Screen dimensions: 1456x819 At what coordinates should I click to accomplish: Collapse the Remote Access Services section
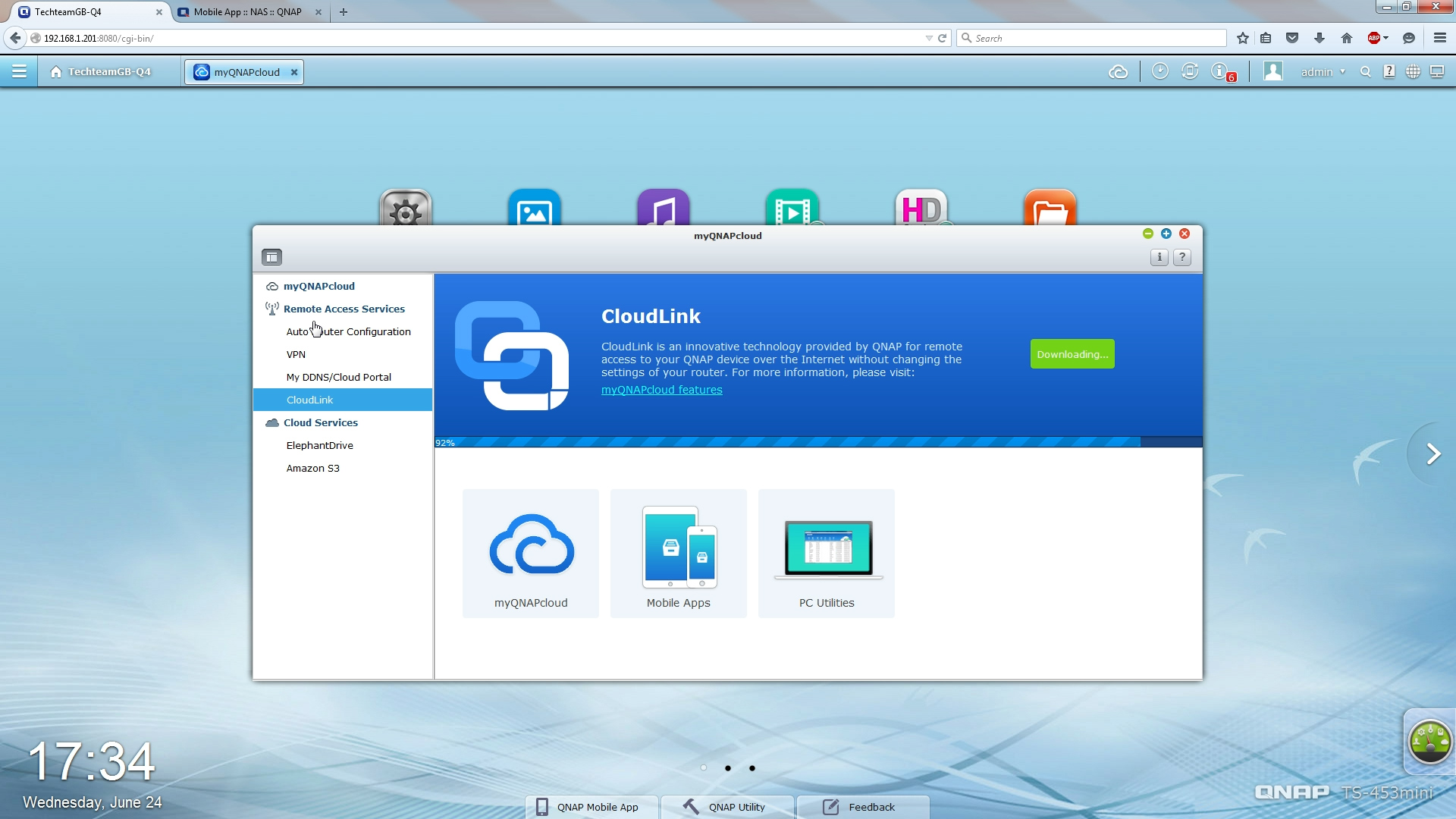344,309
